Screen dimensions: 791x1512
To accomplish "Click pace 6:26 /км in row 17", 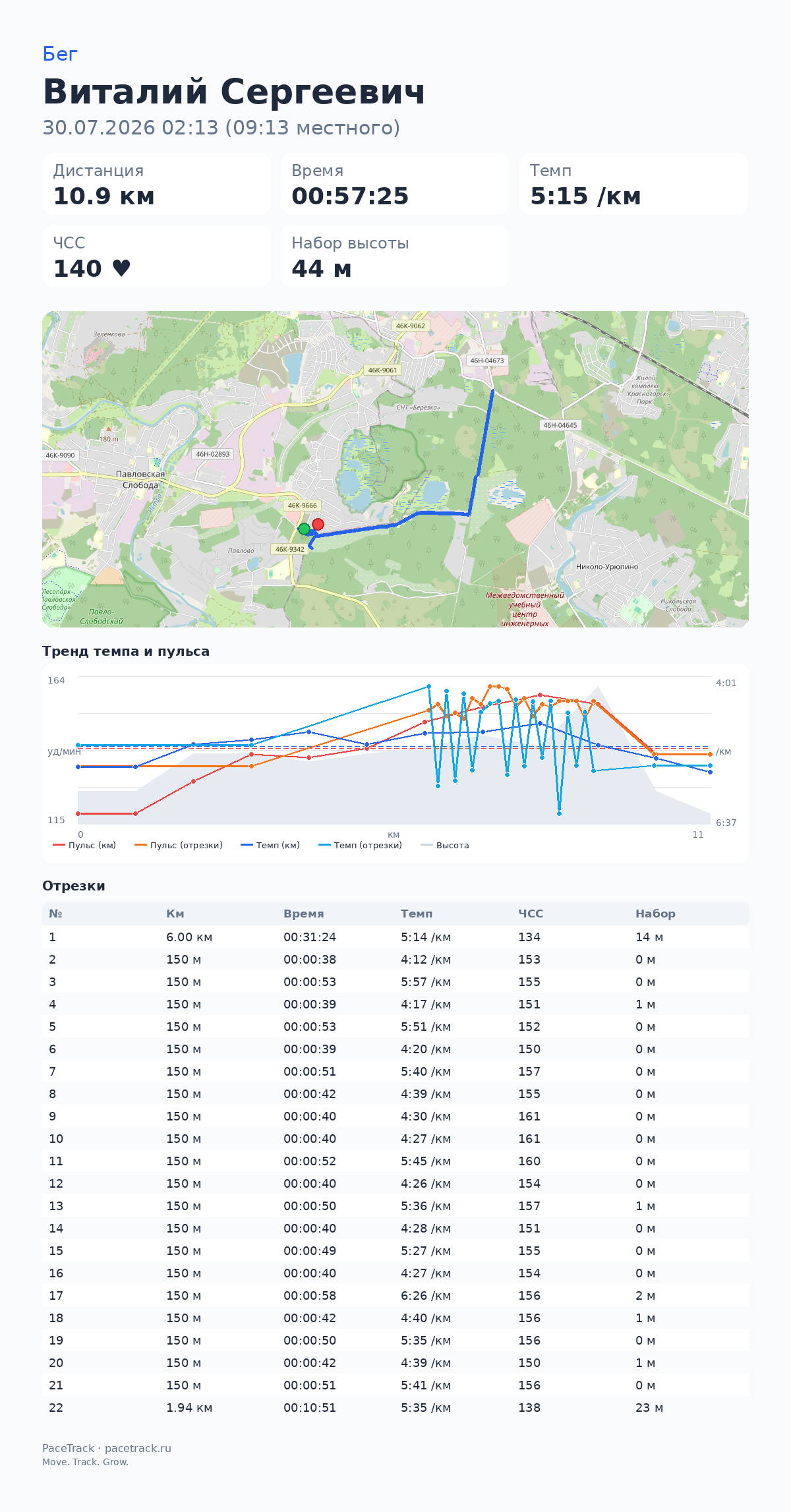I will [x=426, y=1296].
